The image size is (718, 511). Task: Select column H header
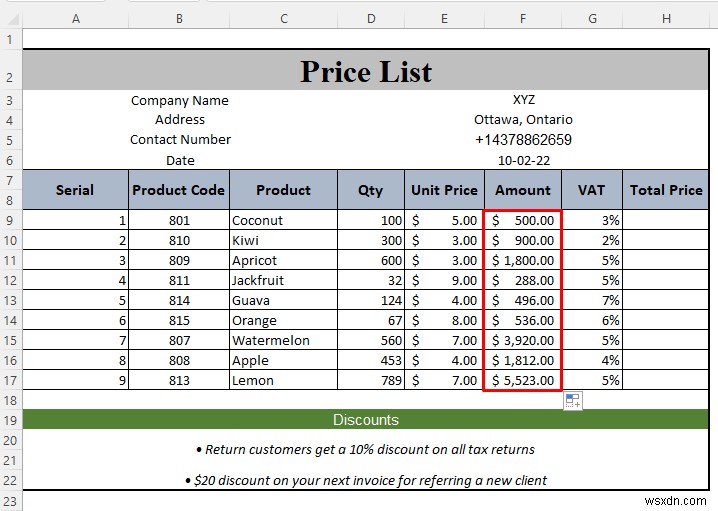click(666, 19)
